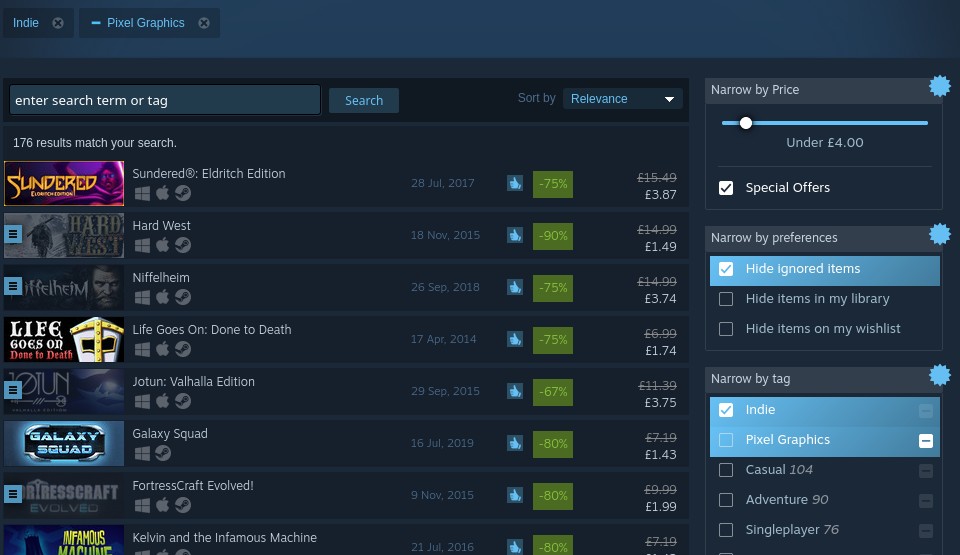The height and width of the screenshot is (555, 960).
Task: Click Windows icon for Life Goes On
Action: [142, 350]
